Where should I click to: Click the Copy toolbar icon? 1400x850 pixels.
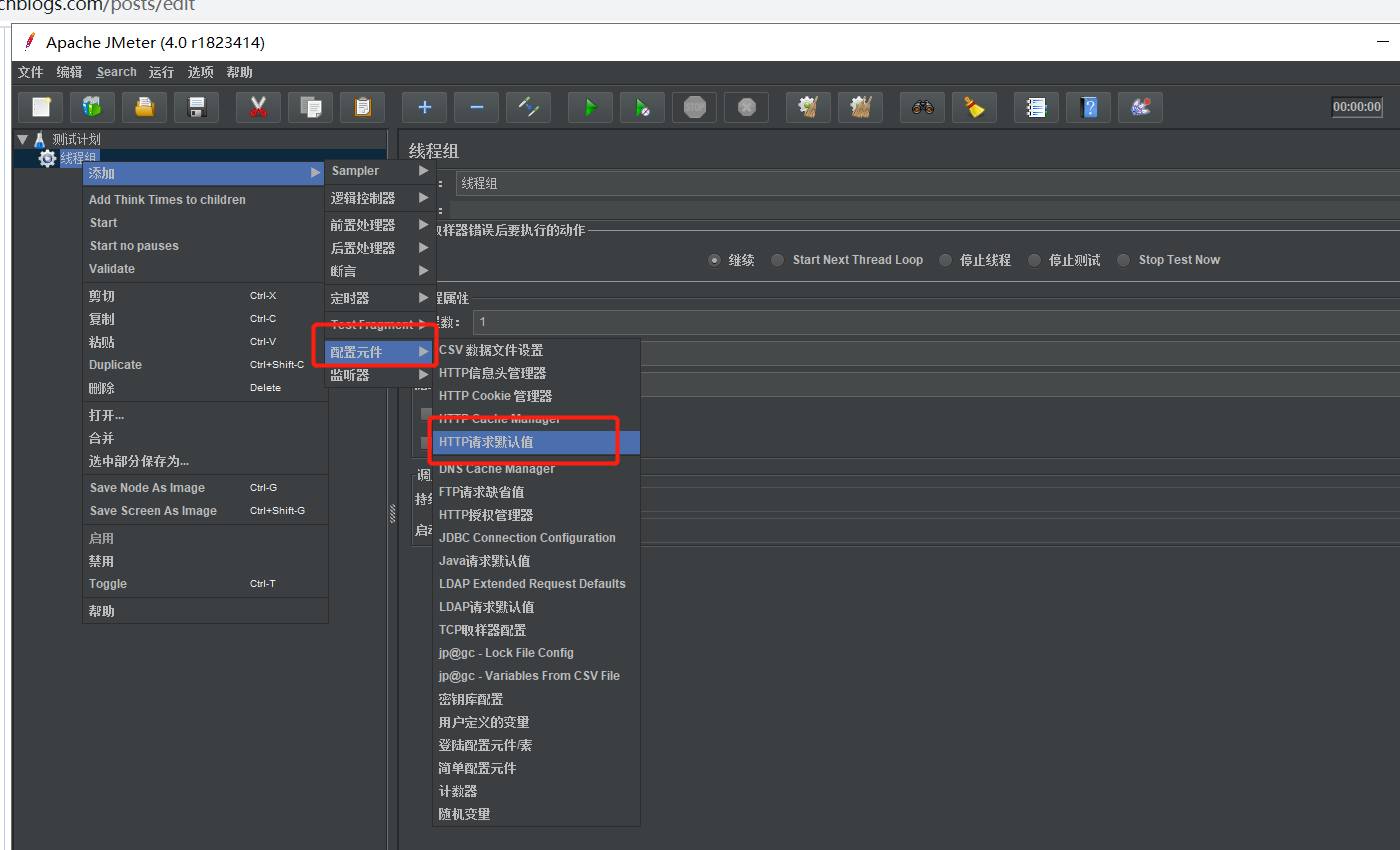pos(311,107)
